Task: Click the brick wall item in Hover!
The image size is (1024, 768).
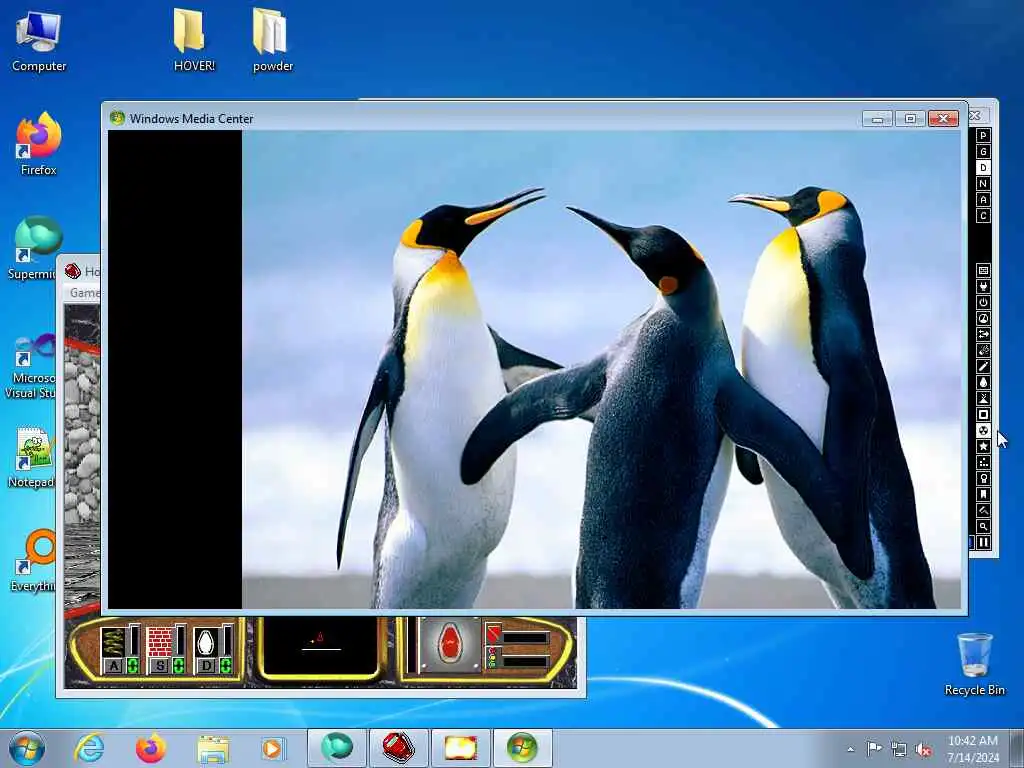Action: tap(159, 641)
